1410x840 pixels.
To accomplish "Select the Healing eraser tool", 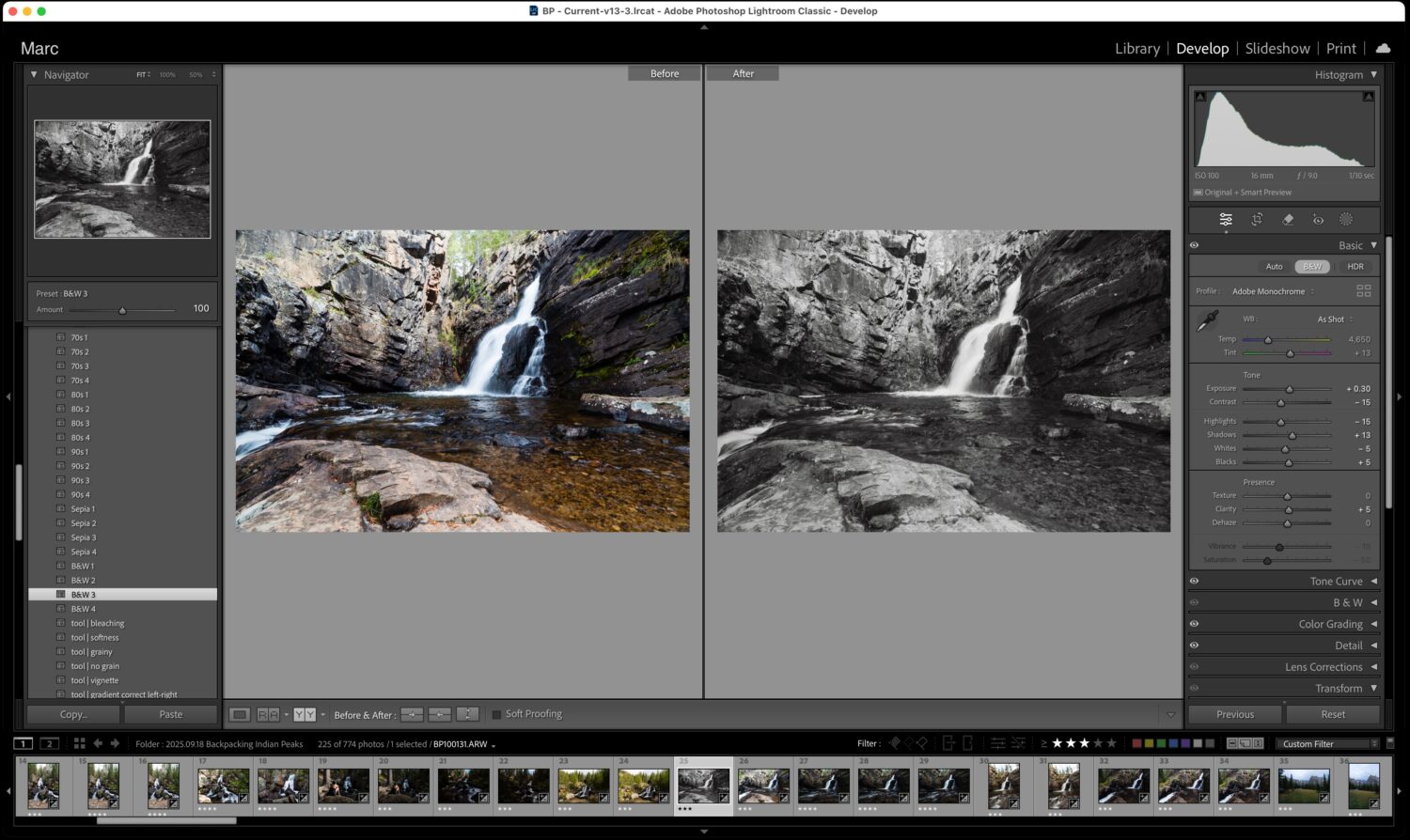I will [x=1288, y=220].
